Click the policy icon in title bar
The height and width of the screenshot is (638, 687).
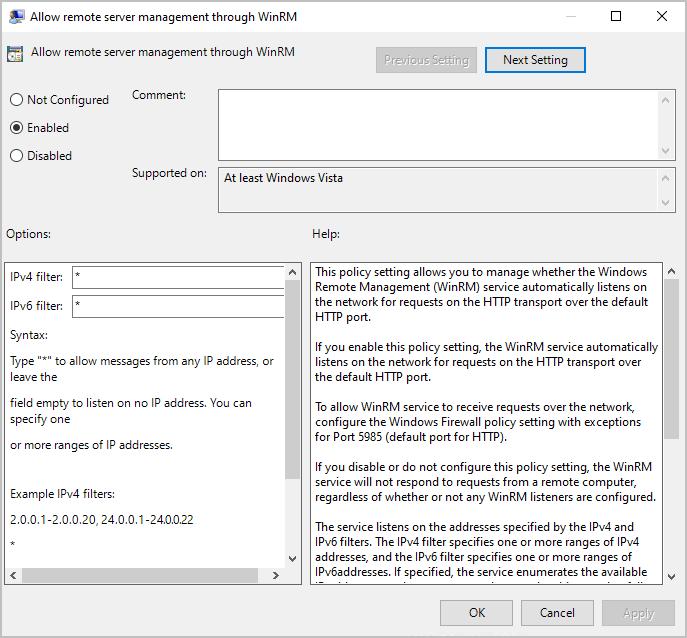pos(17,17)
